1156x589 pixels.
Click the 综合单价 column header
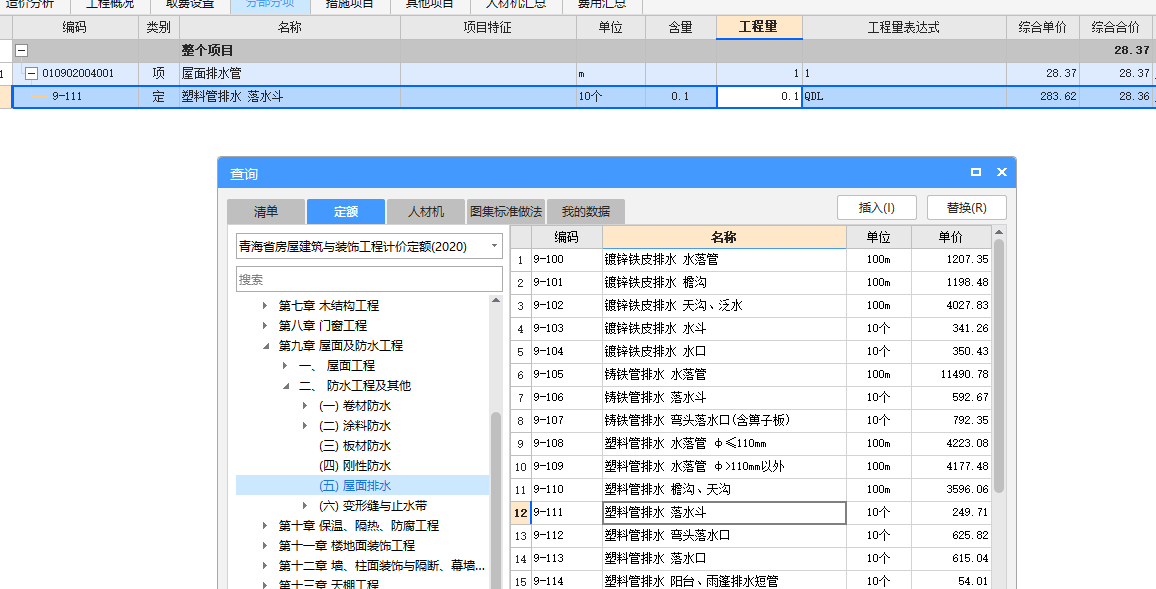click(x=1042, y=27)
